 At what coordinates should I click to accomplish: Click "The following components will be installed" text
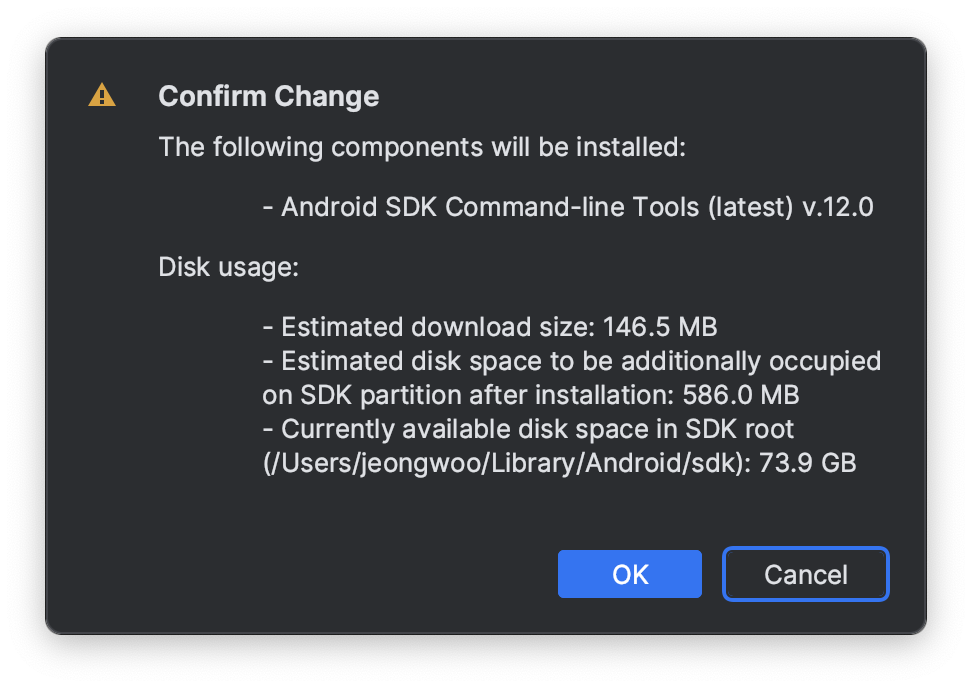(421, 148)
